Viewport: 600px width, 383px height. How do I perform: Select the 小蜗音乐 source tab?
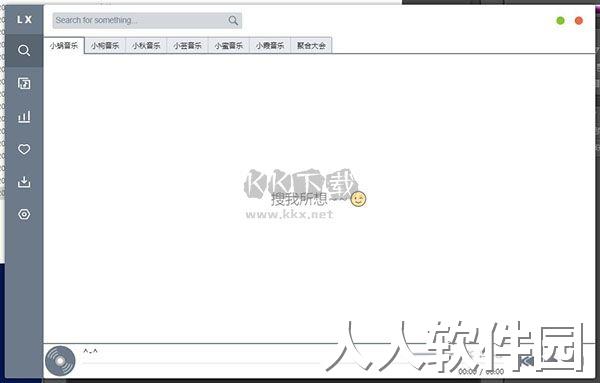click(64, 46)
